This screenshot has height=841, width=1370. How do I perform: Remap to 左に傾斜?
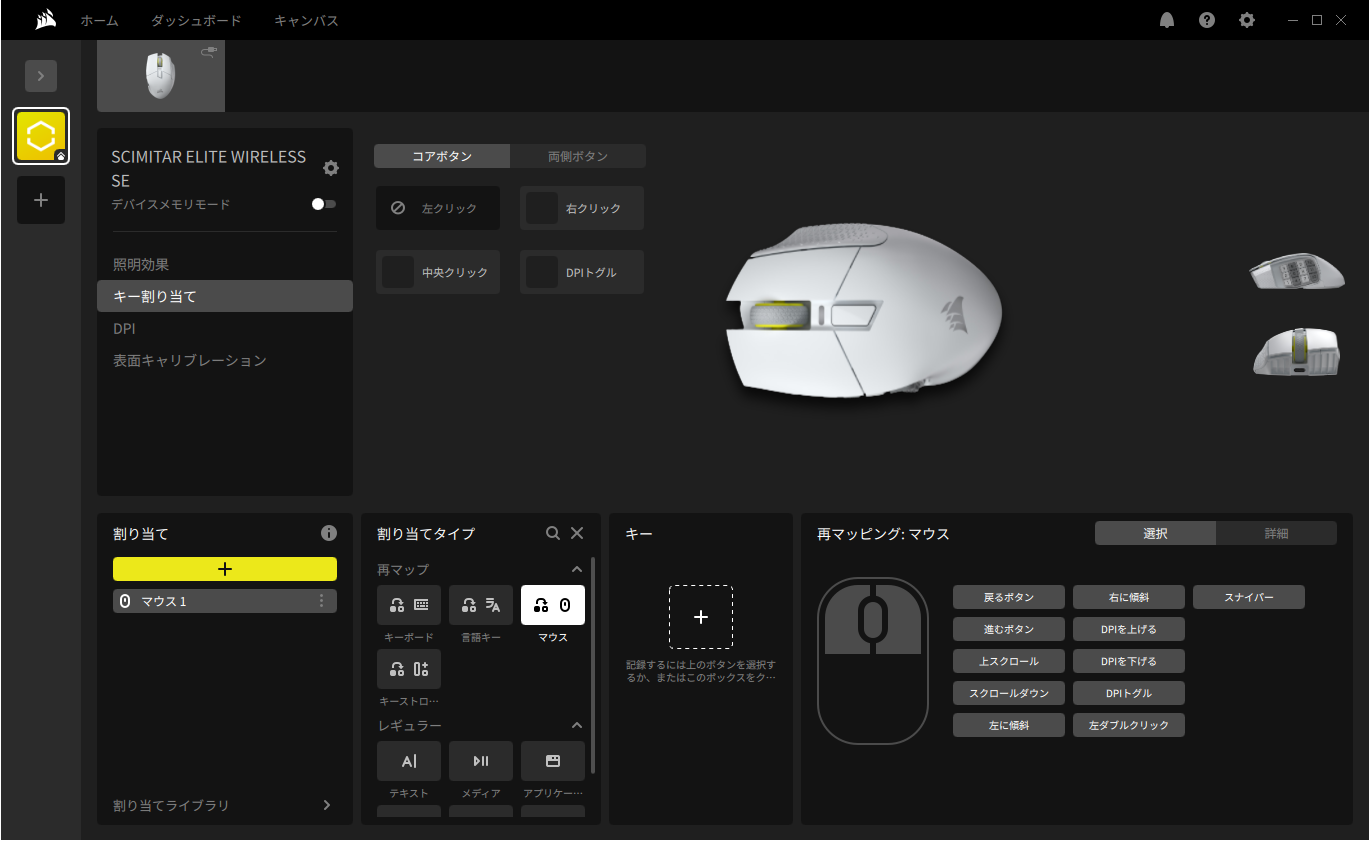(x=1009, y=725)
